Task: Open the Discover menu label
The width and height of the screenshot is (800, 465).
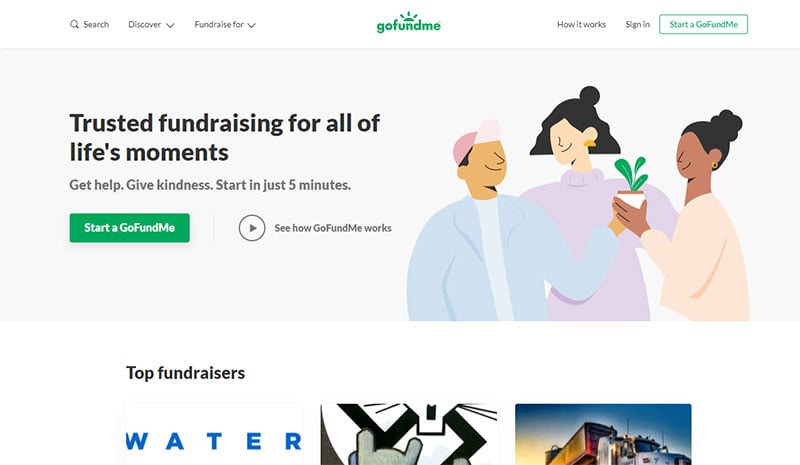Action: coord(144,25)
